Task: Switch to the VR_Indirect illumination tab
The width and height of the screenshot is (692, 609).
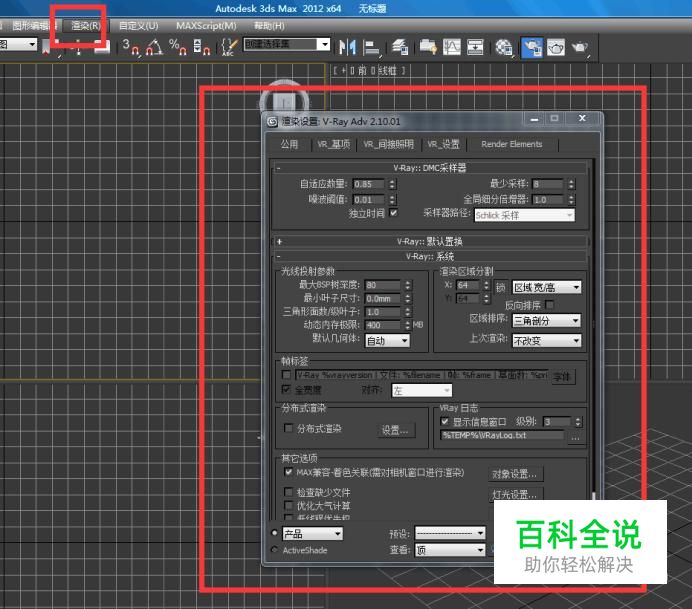Action: 388,144
